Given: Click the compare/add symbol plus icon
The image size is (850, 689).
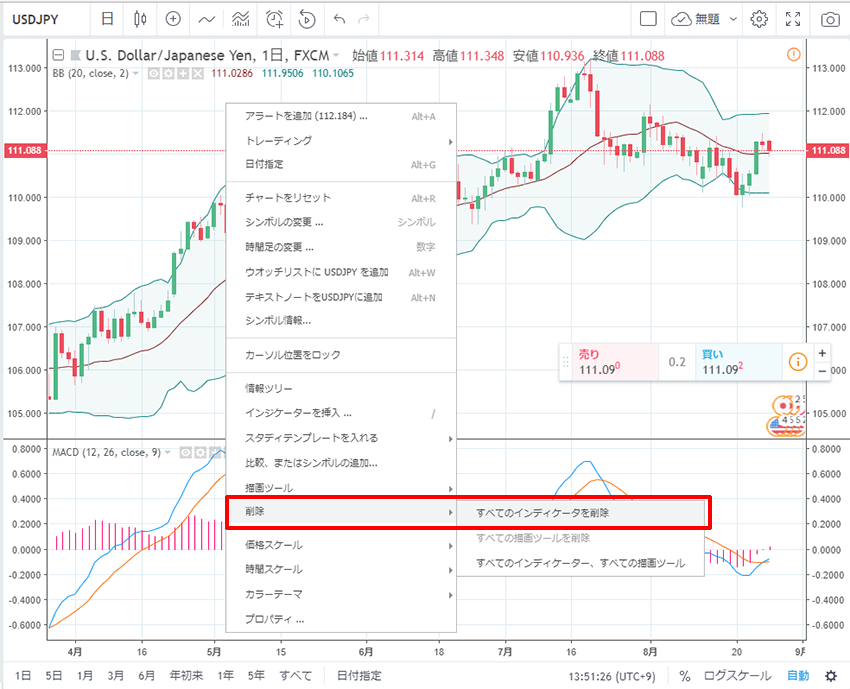Looking at the screenshot, I should pos(173,19).
